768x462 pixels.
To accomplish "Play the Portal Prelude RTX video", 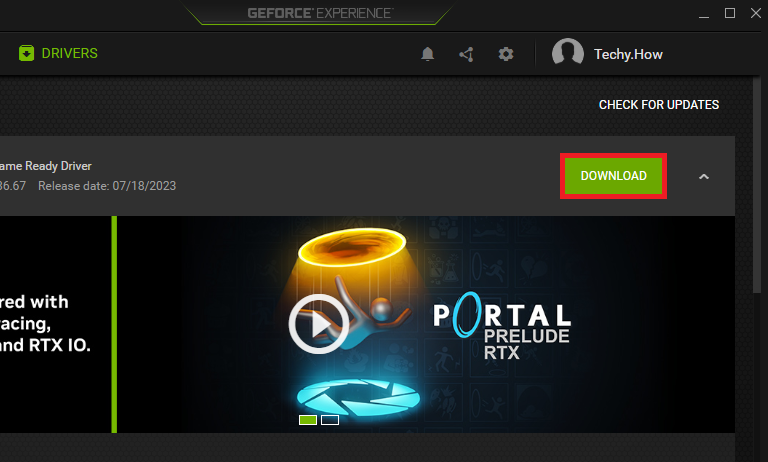I will (x=319, y=324).
